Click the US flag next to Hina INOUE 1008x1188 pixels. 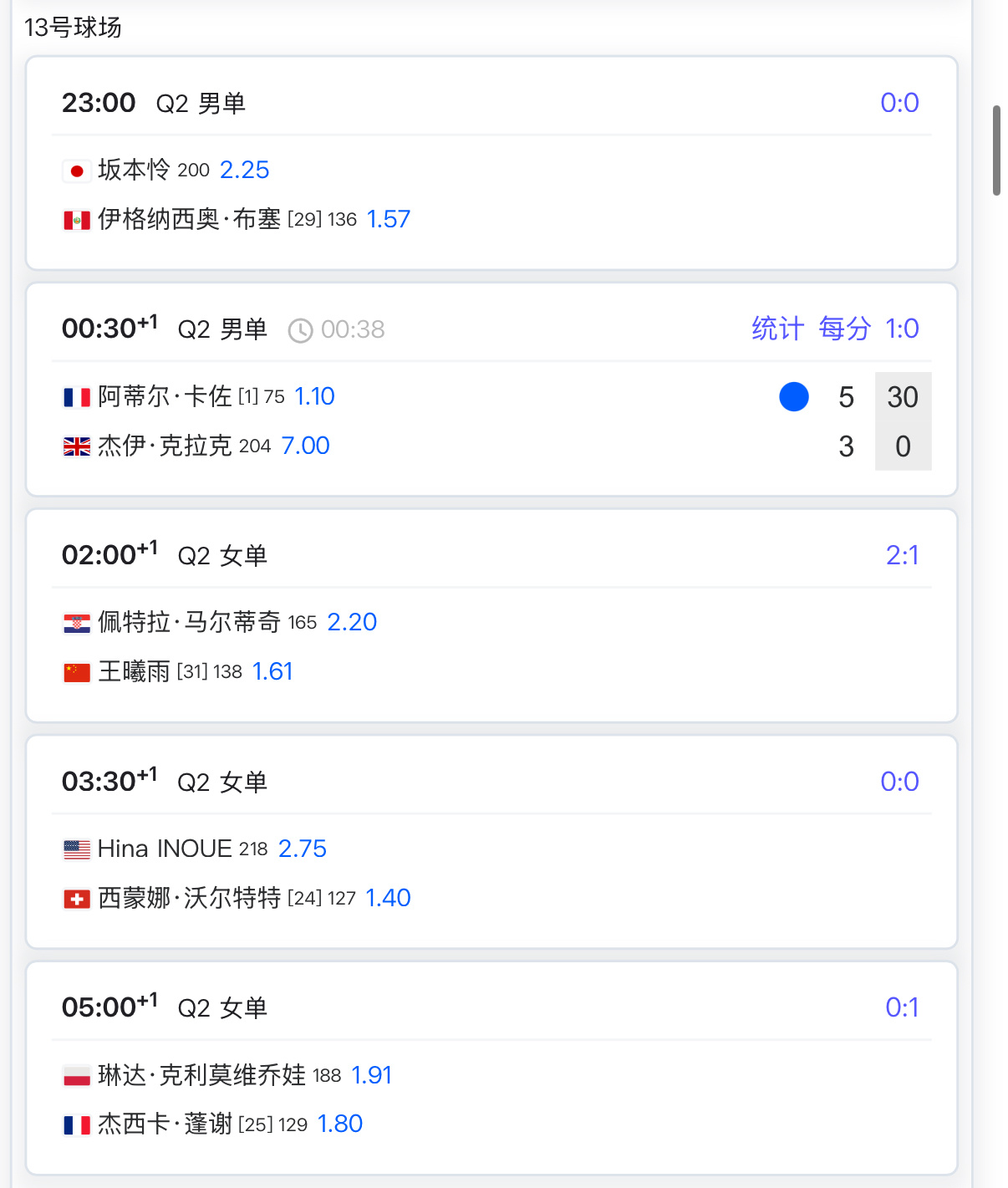tap(77, 849)
